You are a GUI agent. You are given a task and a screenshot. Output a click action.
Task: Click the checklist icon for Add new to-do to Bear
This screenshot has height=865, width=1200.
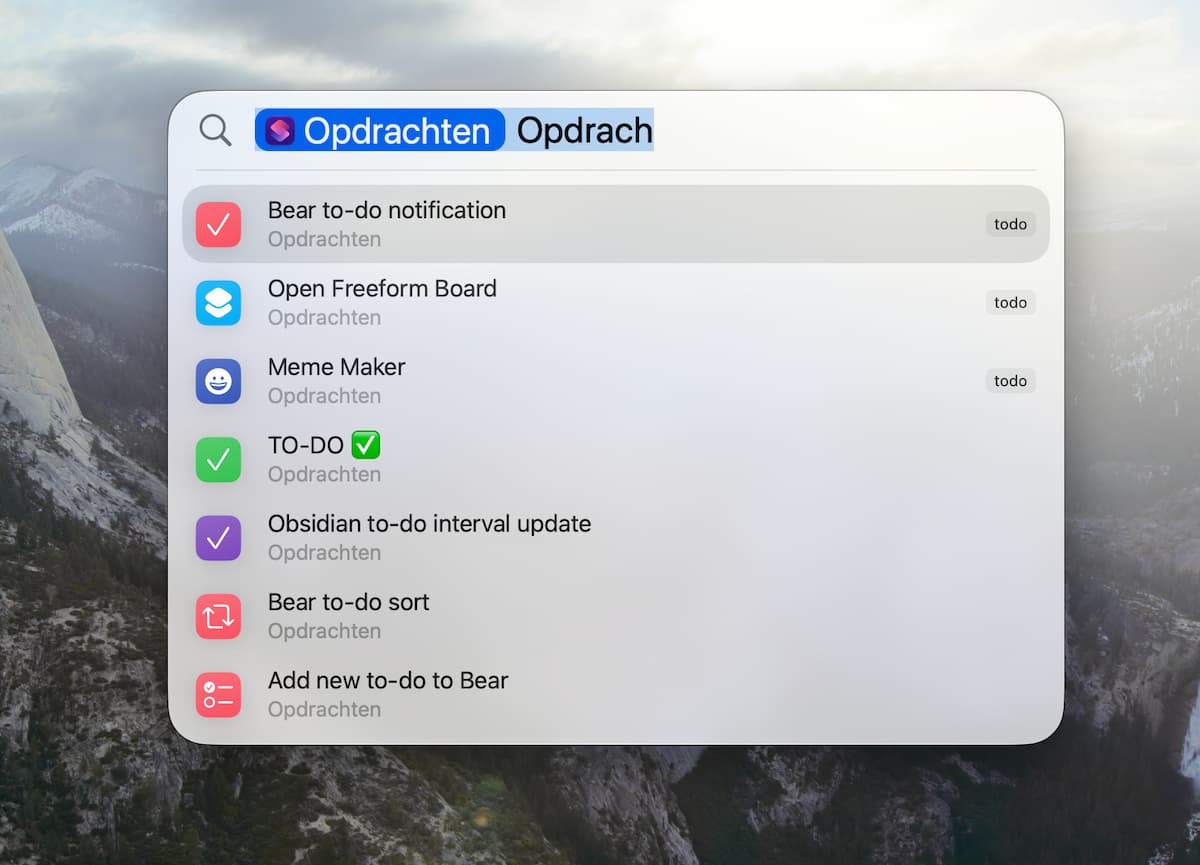[218, 695]
